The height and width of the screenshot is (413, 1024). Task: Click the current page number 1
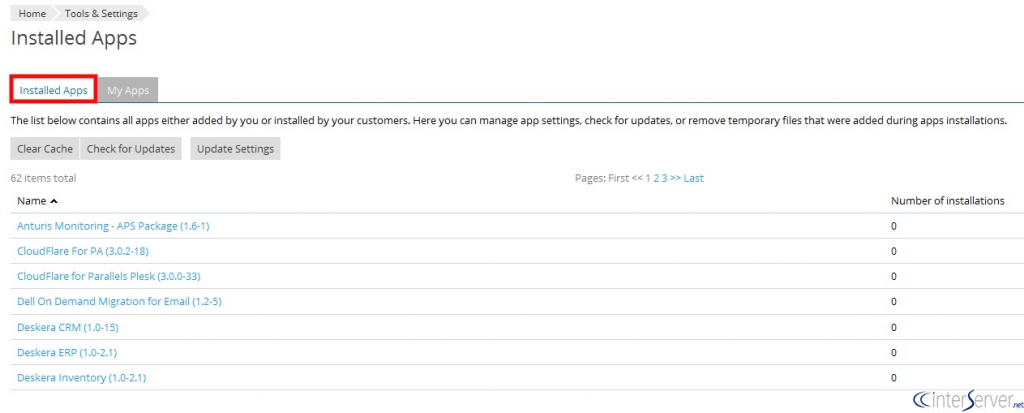pos(648,178)
